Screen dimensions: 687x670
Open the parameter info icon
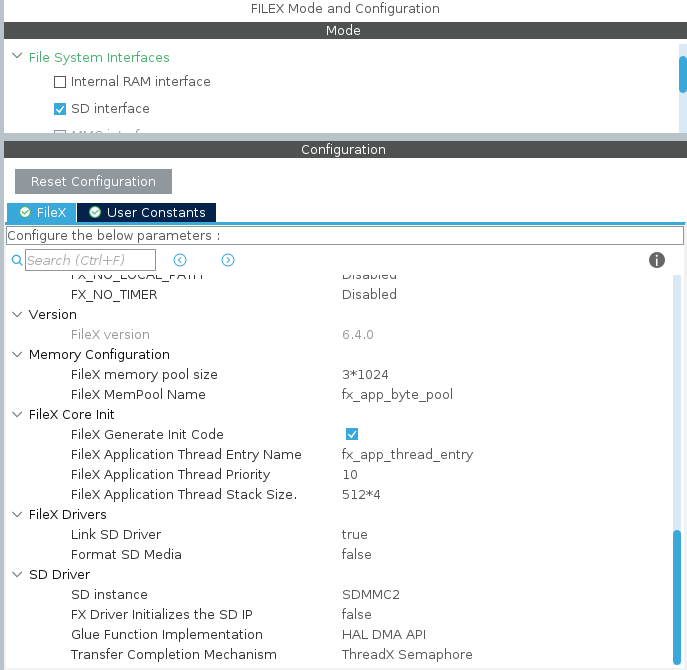pos(656,260)
